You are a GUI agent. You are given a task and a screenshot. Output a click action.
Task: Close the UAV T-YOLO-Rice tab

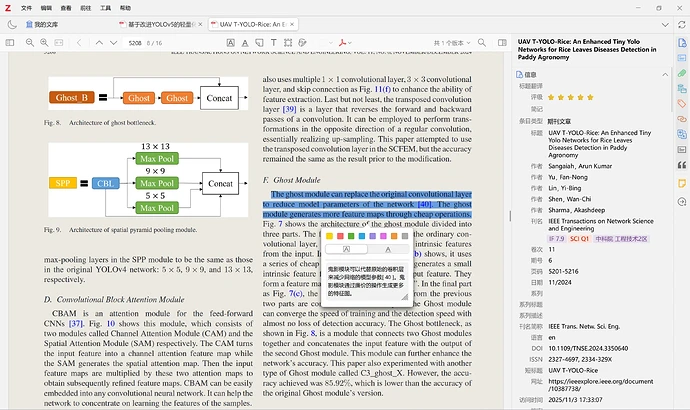tap(292, 24)
